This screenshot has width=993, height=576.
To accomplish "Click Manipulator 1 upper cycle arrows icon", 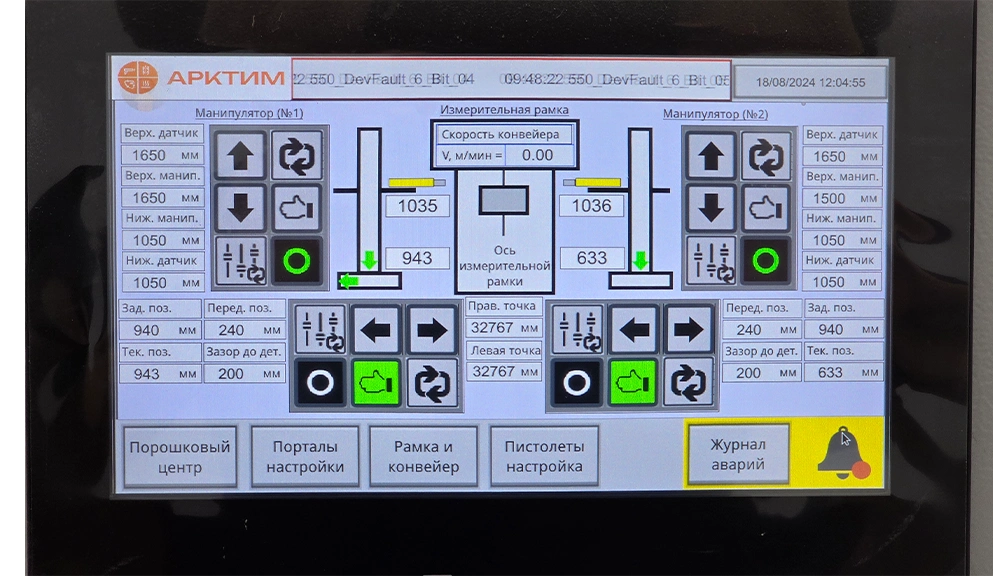I will click(297, 156).
